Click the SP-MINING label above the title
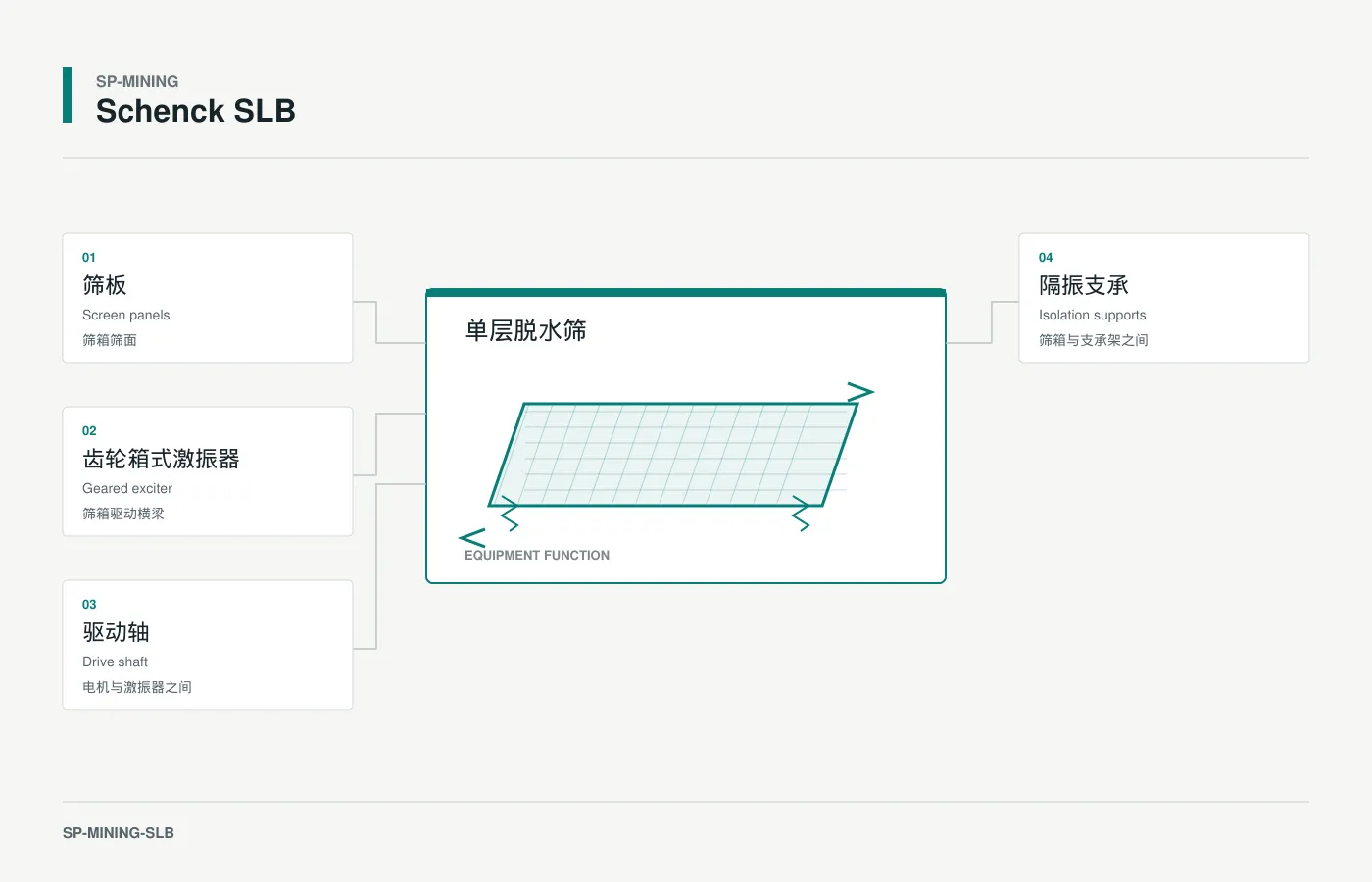Screen dimensions: 1372x882 click(x=137, y=81)
